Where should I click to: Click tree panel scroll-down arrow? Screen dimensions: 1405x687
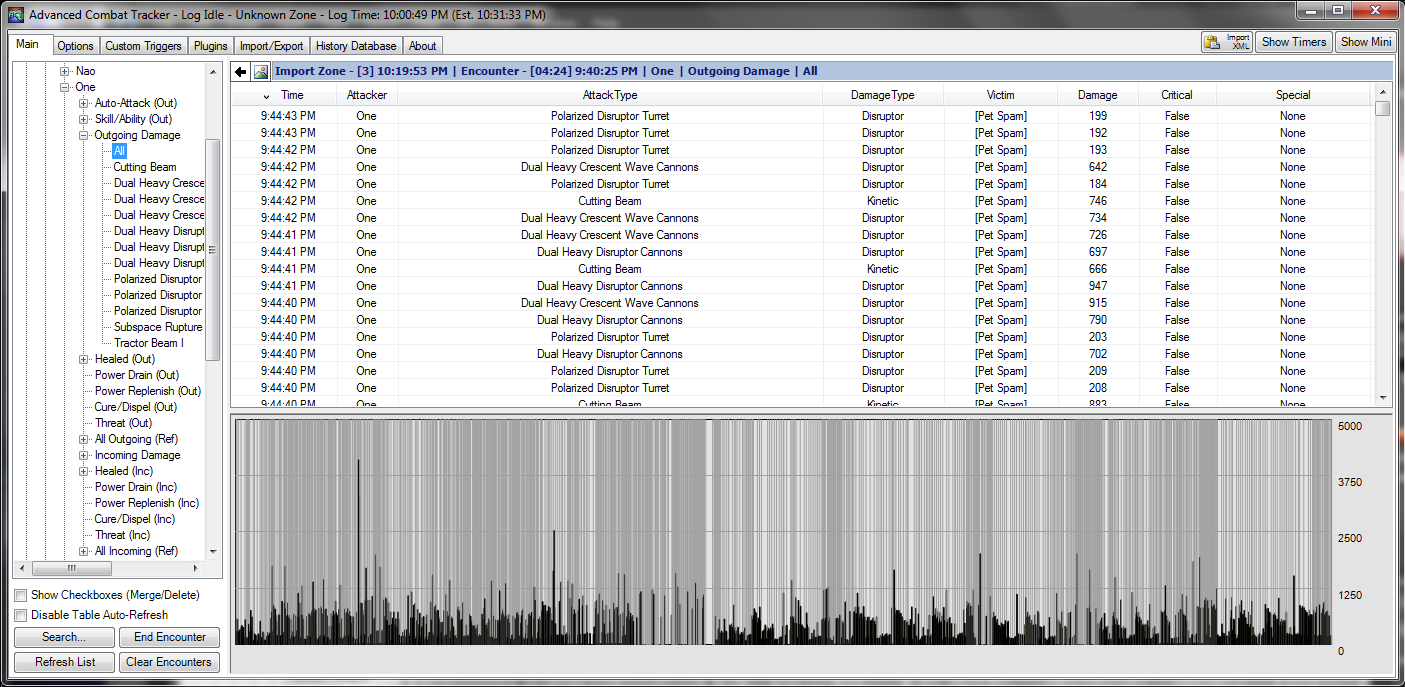(212, 551)
